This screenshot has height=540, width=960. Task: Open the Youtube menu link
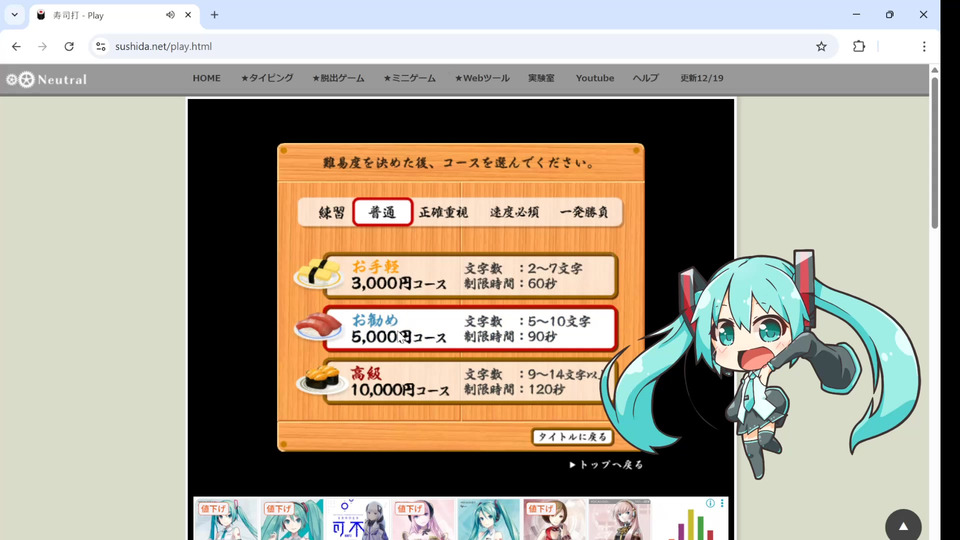pyautogui.click(x=594, y=78)
